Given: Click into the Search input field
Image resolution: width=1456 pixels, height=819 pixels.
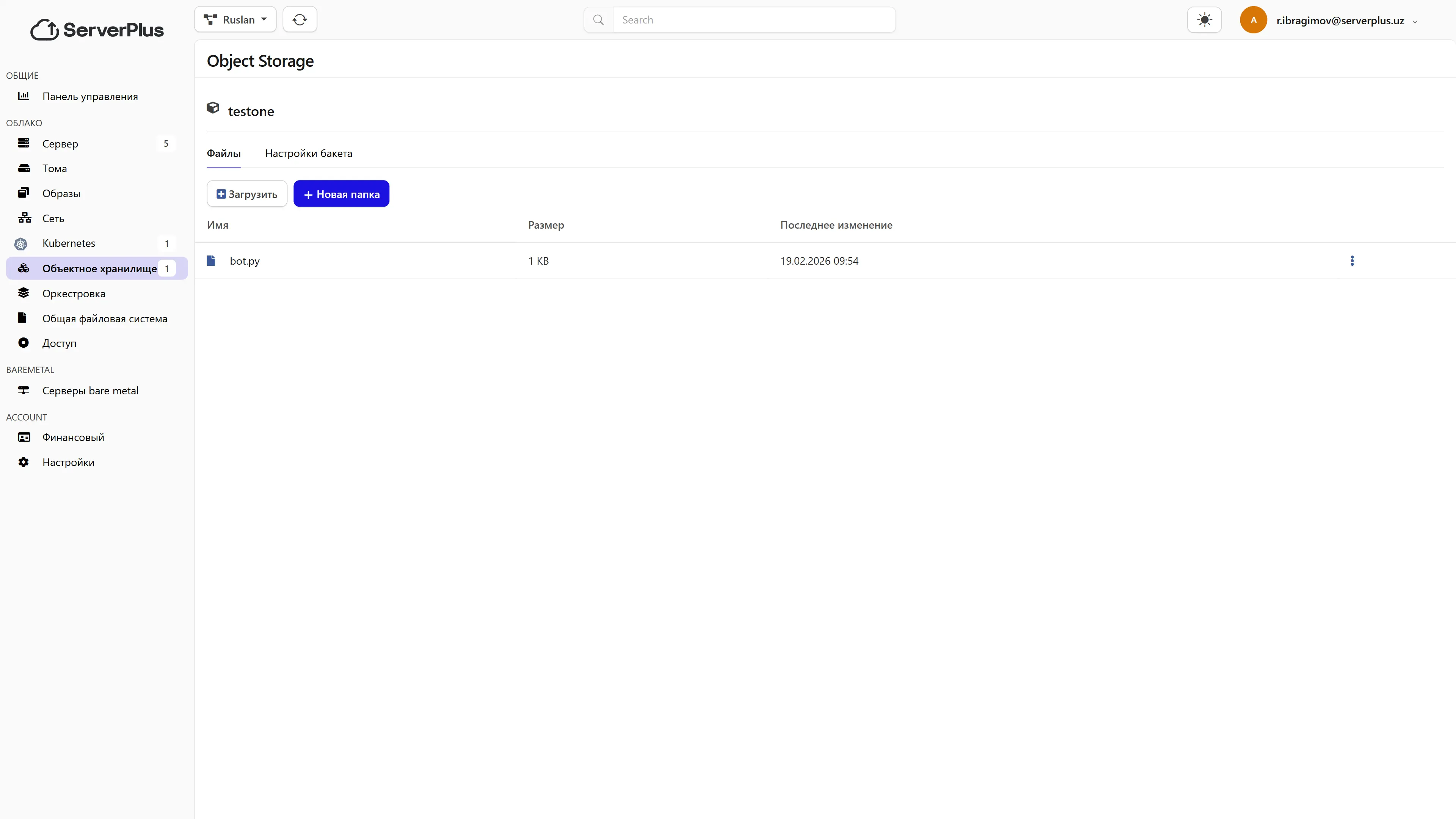Looking at the screenshot, I should click(753, 20).
